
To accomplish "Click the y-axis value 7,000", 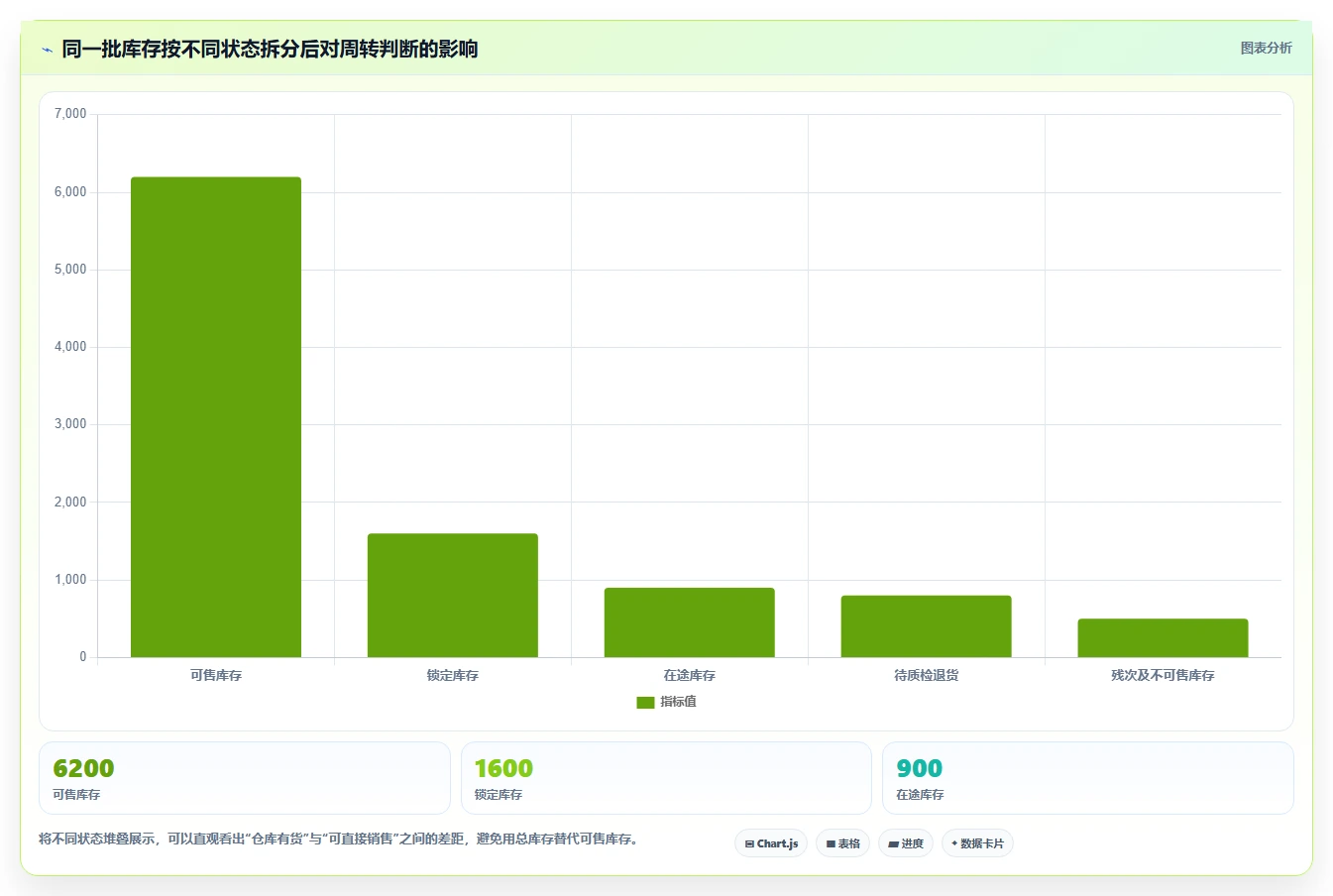I will 70,114.
